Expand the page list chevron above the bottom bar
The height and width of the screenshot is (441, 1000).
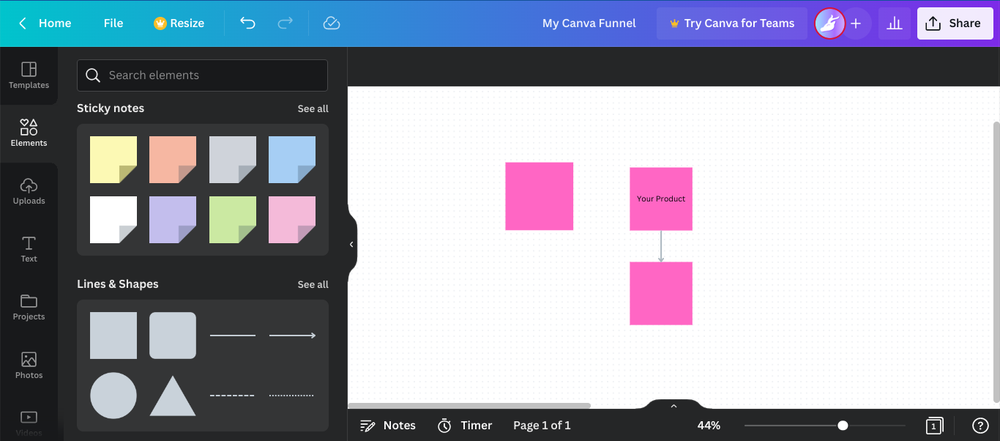click(x=674, y=406)
